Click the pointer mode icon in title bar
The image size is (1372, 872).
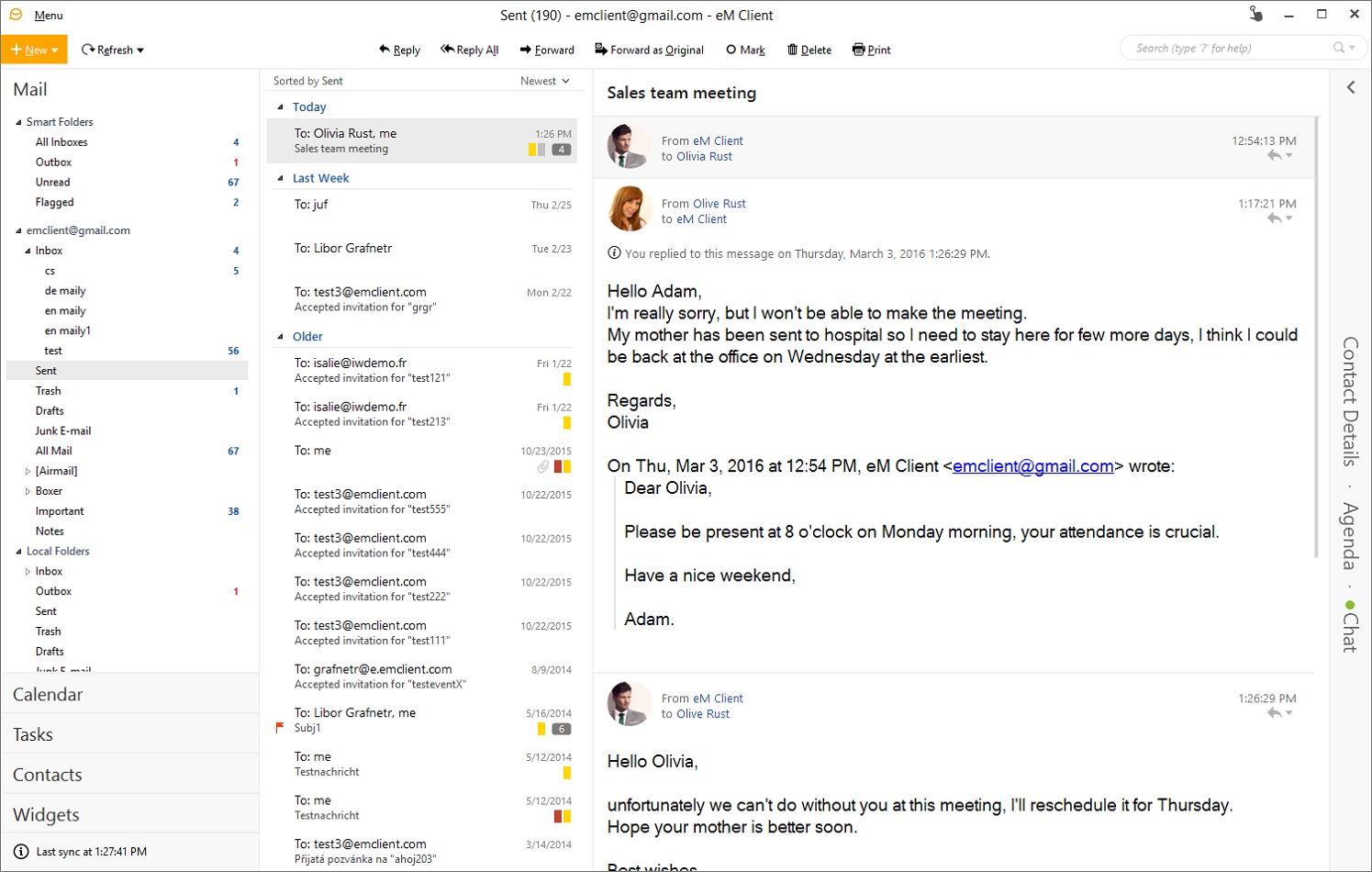(x=1255, y=14)
